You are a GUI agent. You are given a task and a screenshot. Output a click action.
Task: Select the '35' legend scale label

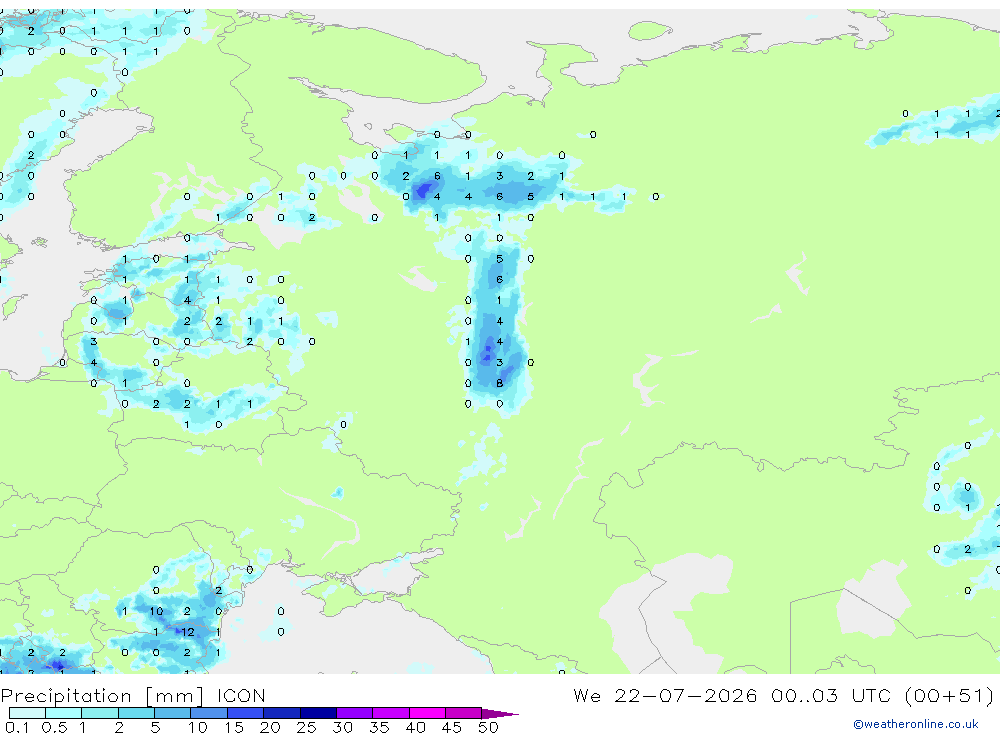coord(379,727)
